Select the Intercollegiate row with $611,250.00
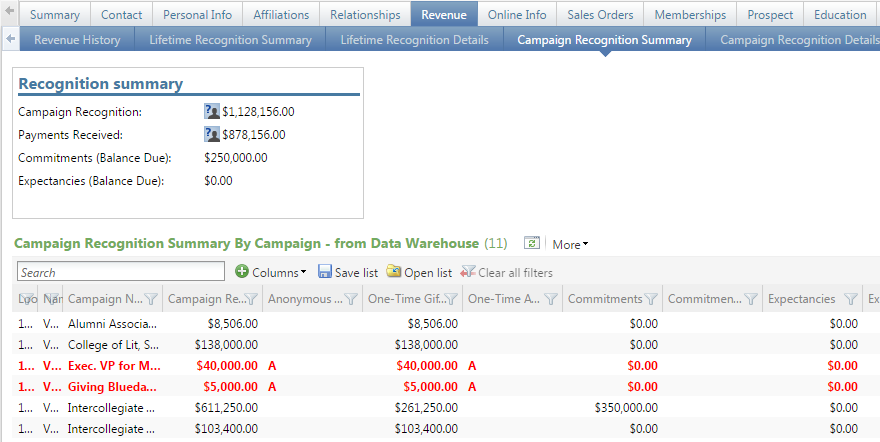 pos(110,408)
